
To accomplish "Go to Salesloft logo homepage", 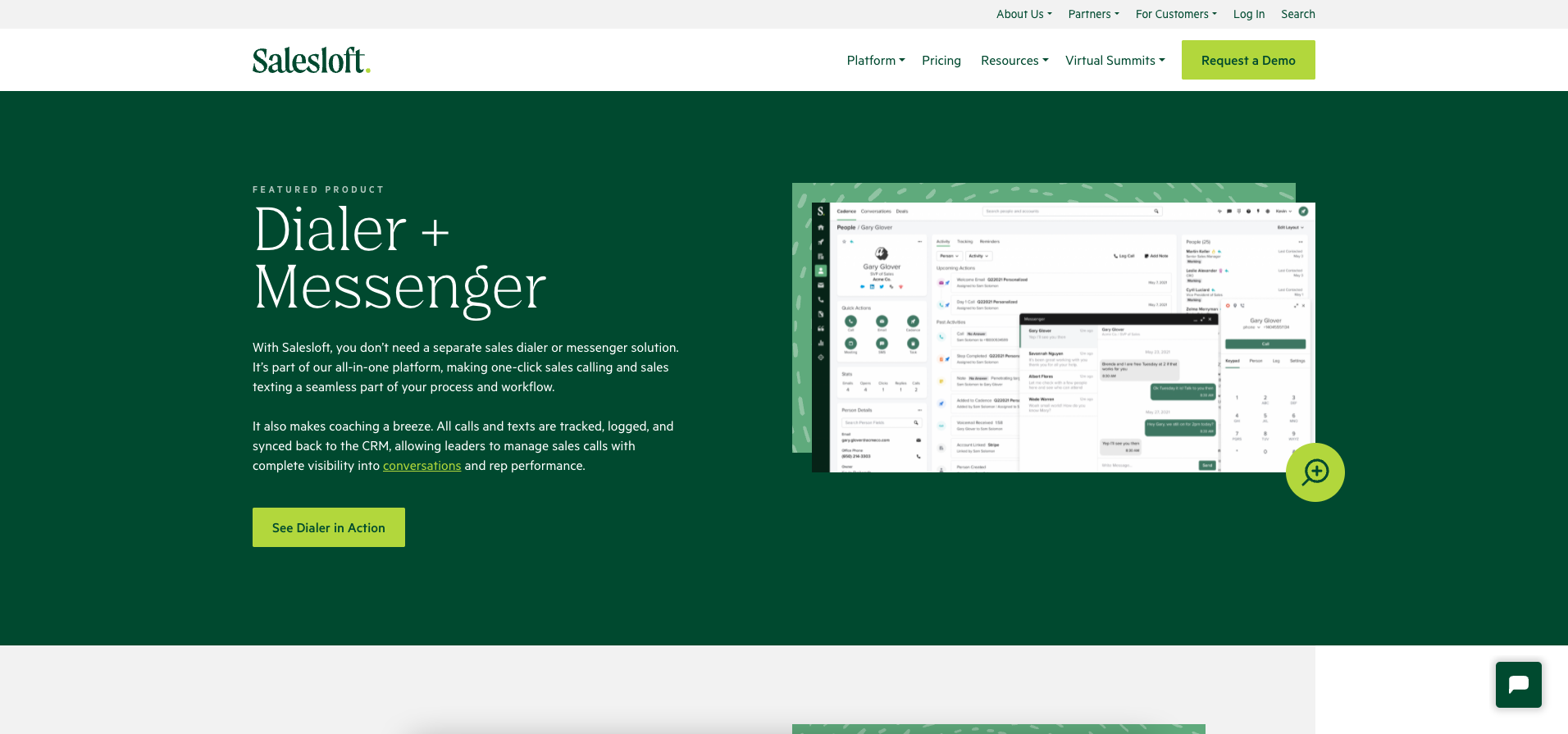I will click(x=312, y=60).
